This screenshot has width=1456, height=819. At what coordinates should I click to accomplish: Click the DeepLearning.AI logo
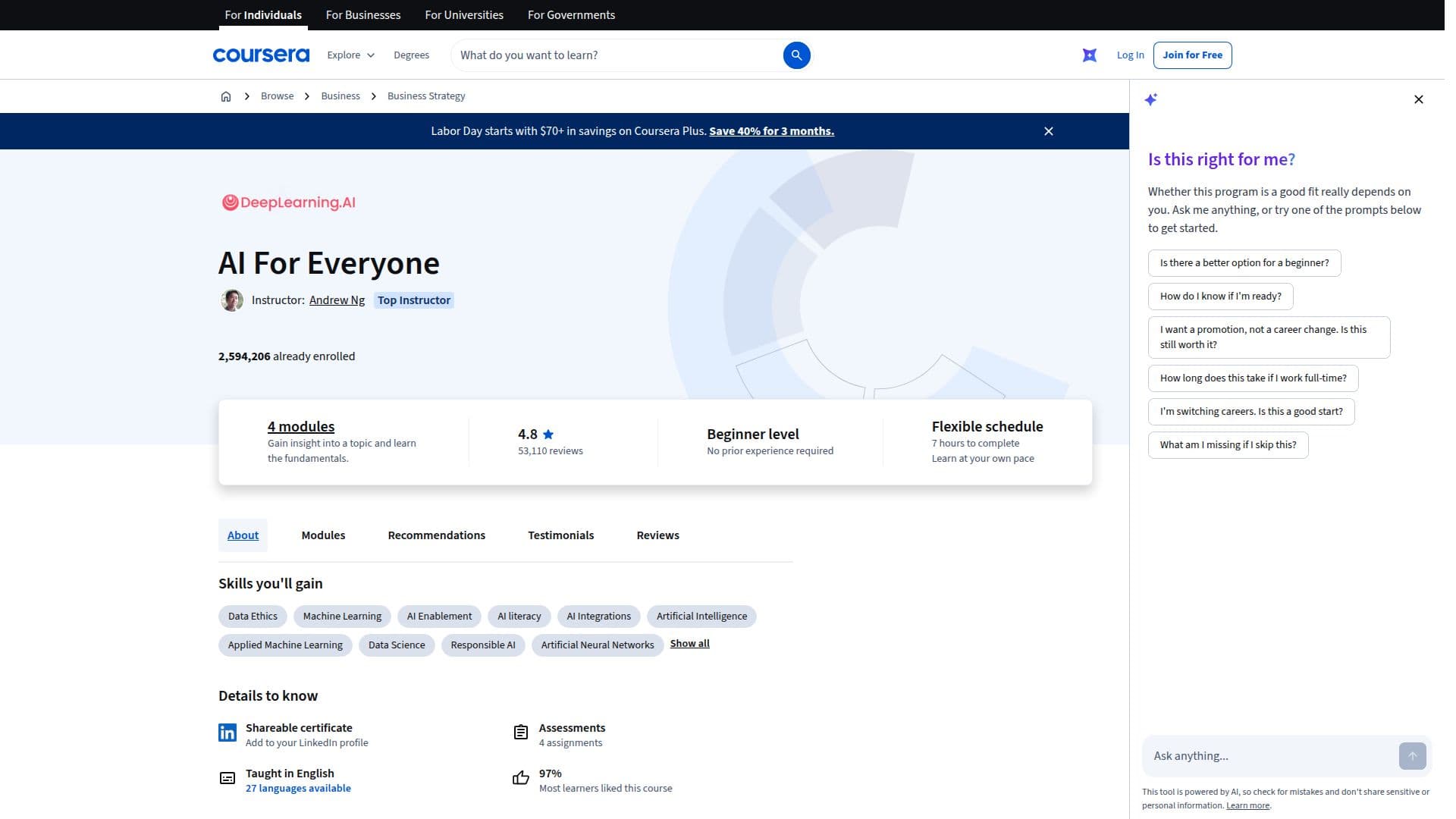288,202
